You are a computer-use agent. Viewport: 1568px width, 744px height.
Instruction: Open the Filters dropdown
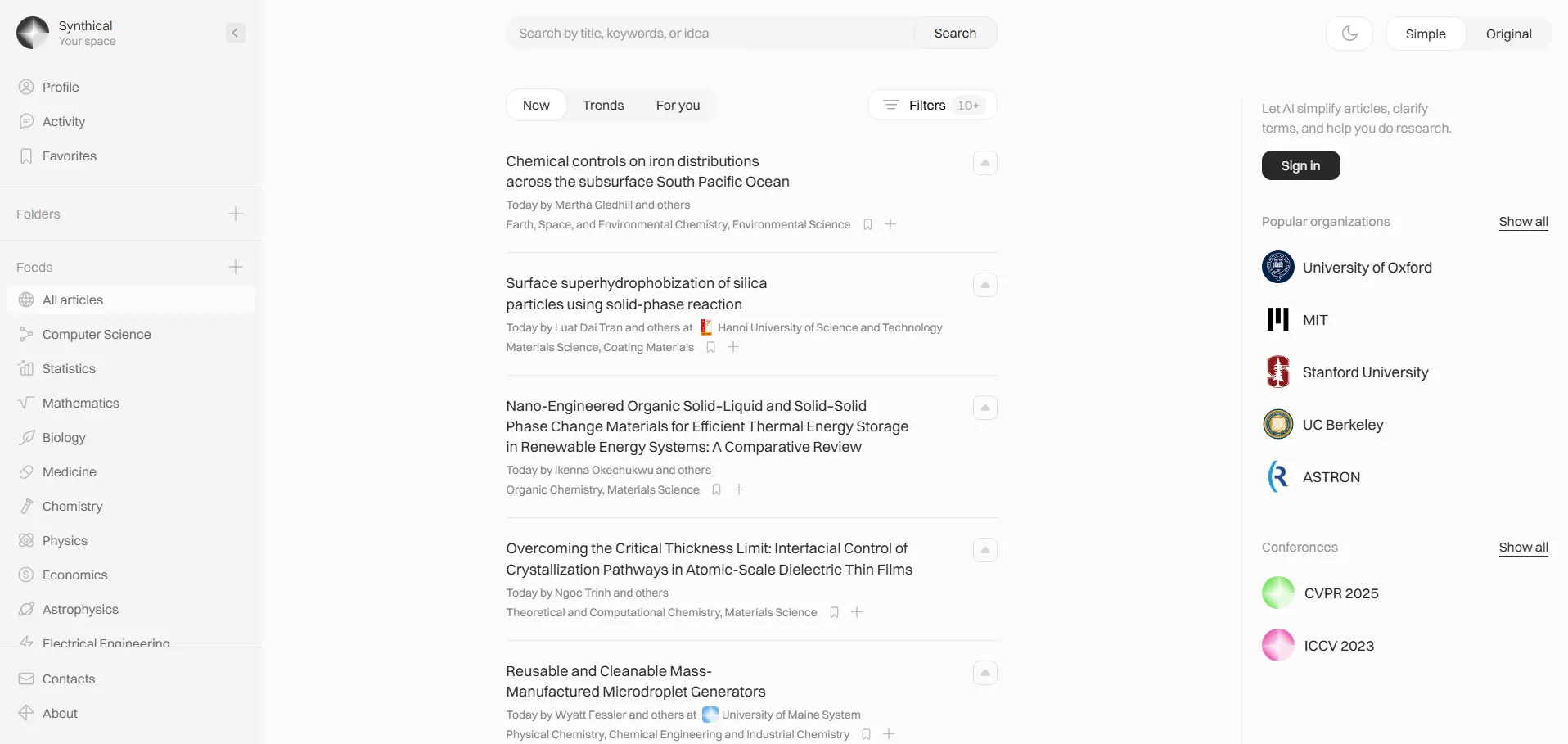[932, 105]
